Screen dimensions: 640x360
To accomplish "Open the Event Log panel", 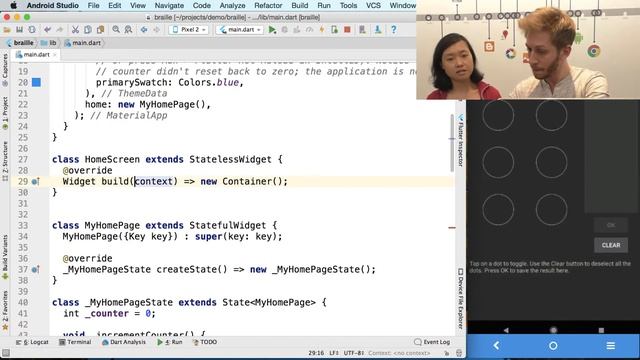I will pyautogui.click(x=432, y=342).
